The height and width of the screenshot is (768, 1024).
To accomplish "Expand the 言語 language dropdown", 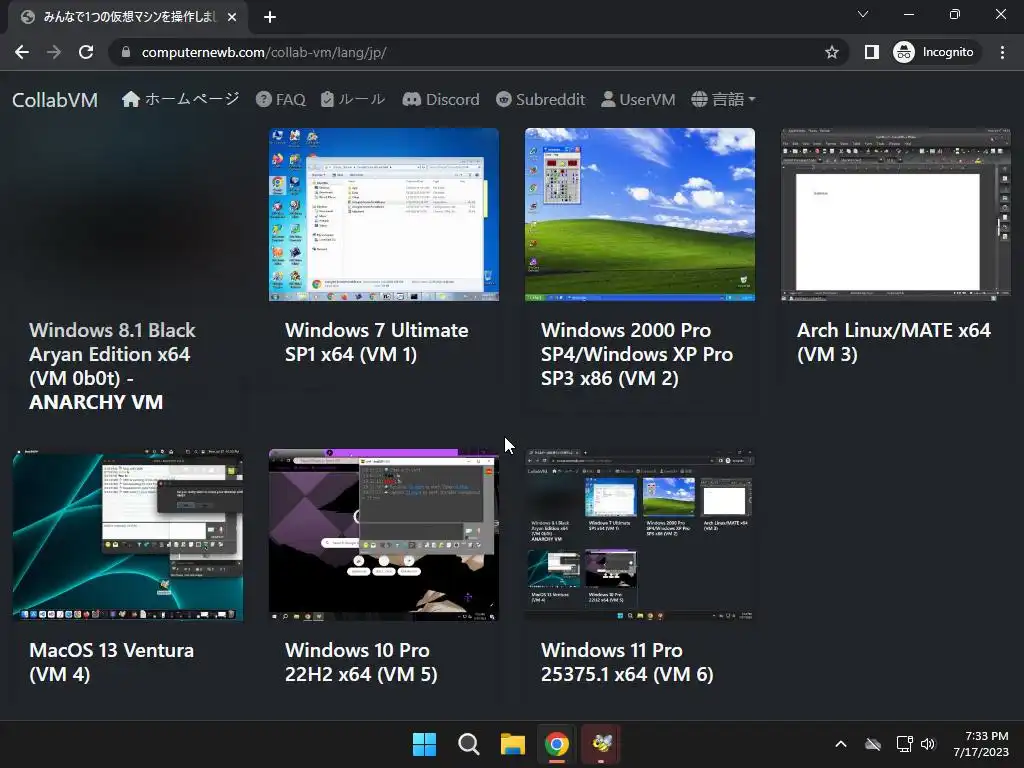I will point(724,99).
